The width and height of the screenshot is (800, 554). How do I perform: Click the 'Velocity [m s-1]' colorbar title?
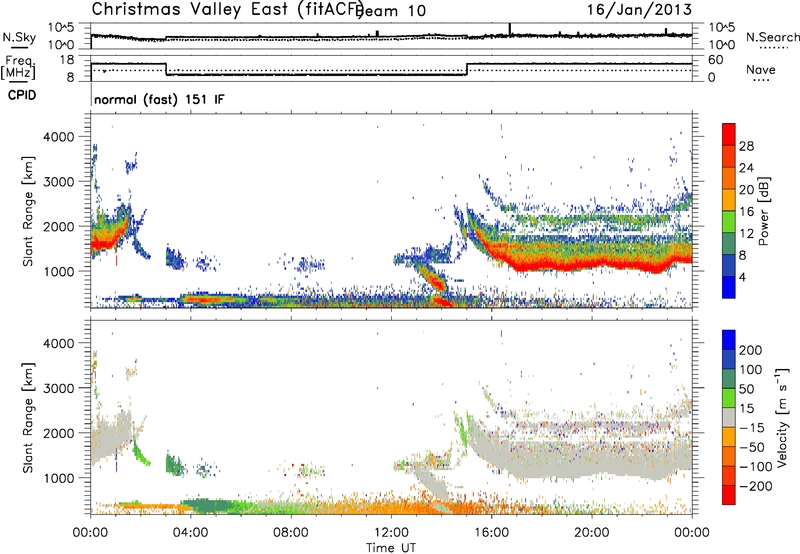[x=782, y=417]
